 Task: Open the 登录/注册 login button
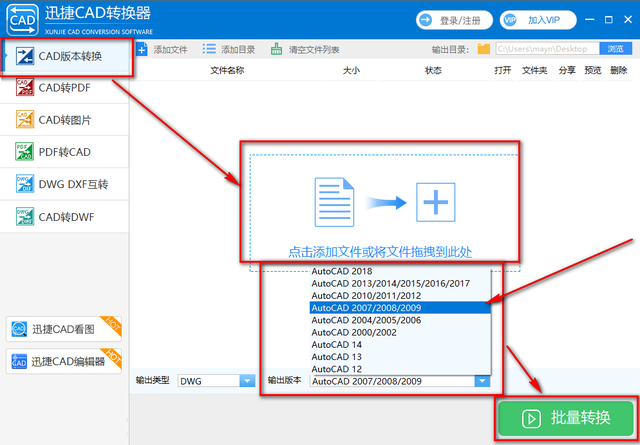(454, 20)
